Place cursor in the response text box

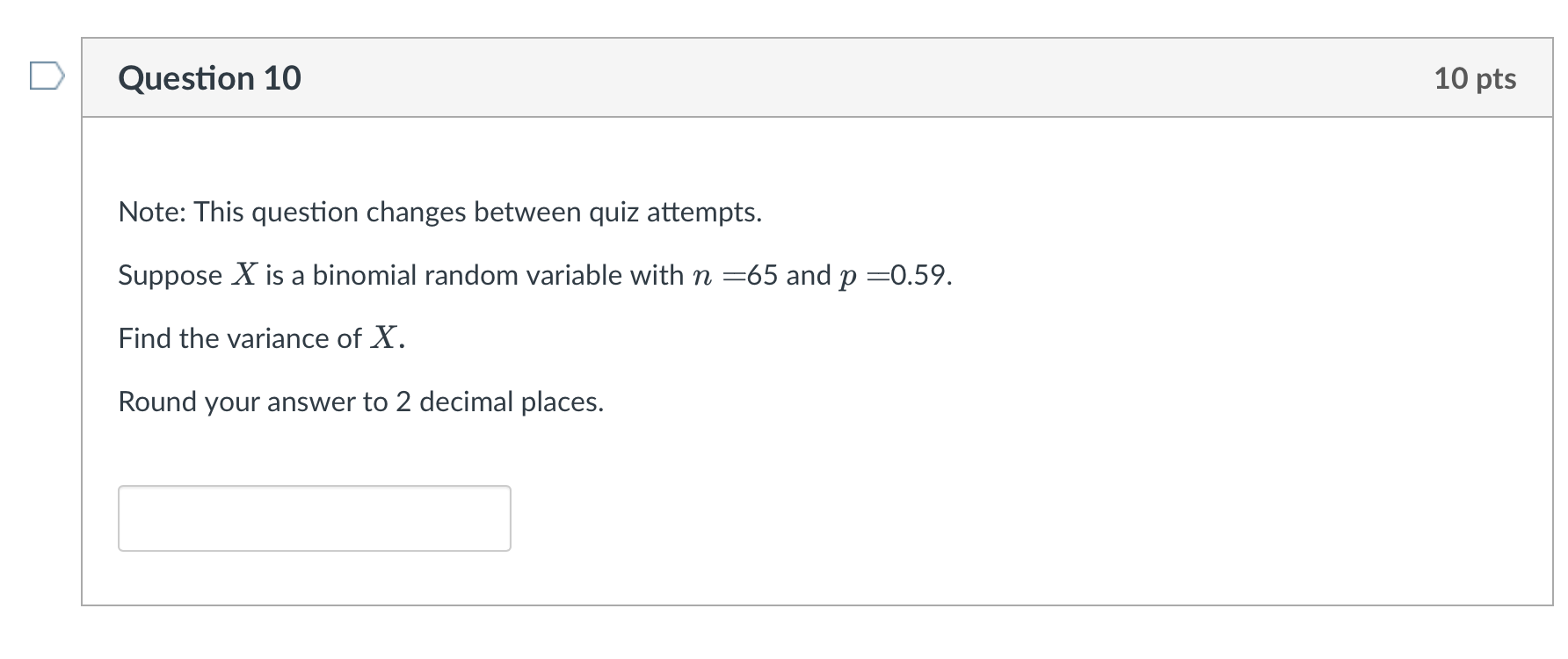pos(314,518)
